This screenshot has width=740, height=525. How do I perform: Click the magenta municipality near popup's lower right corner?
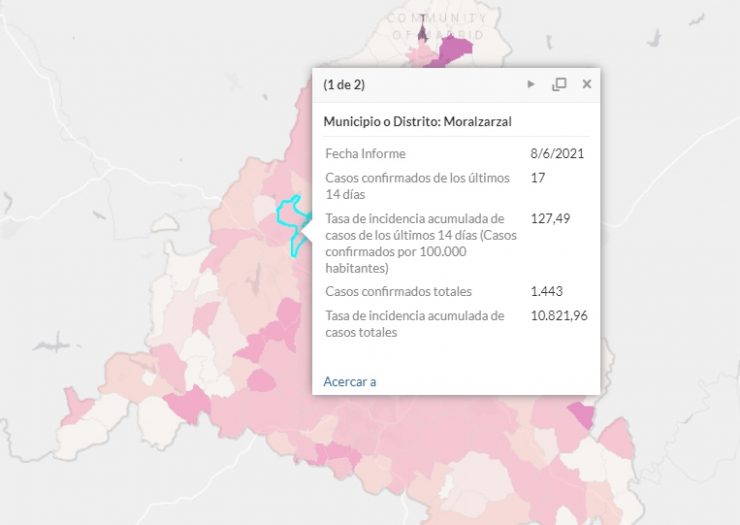[x=583, y=414]
